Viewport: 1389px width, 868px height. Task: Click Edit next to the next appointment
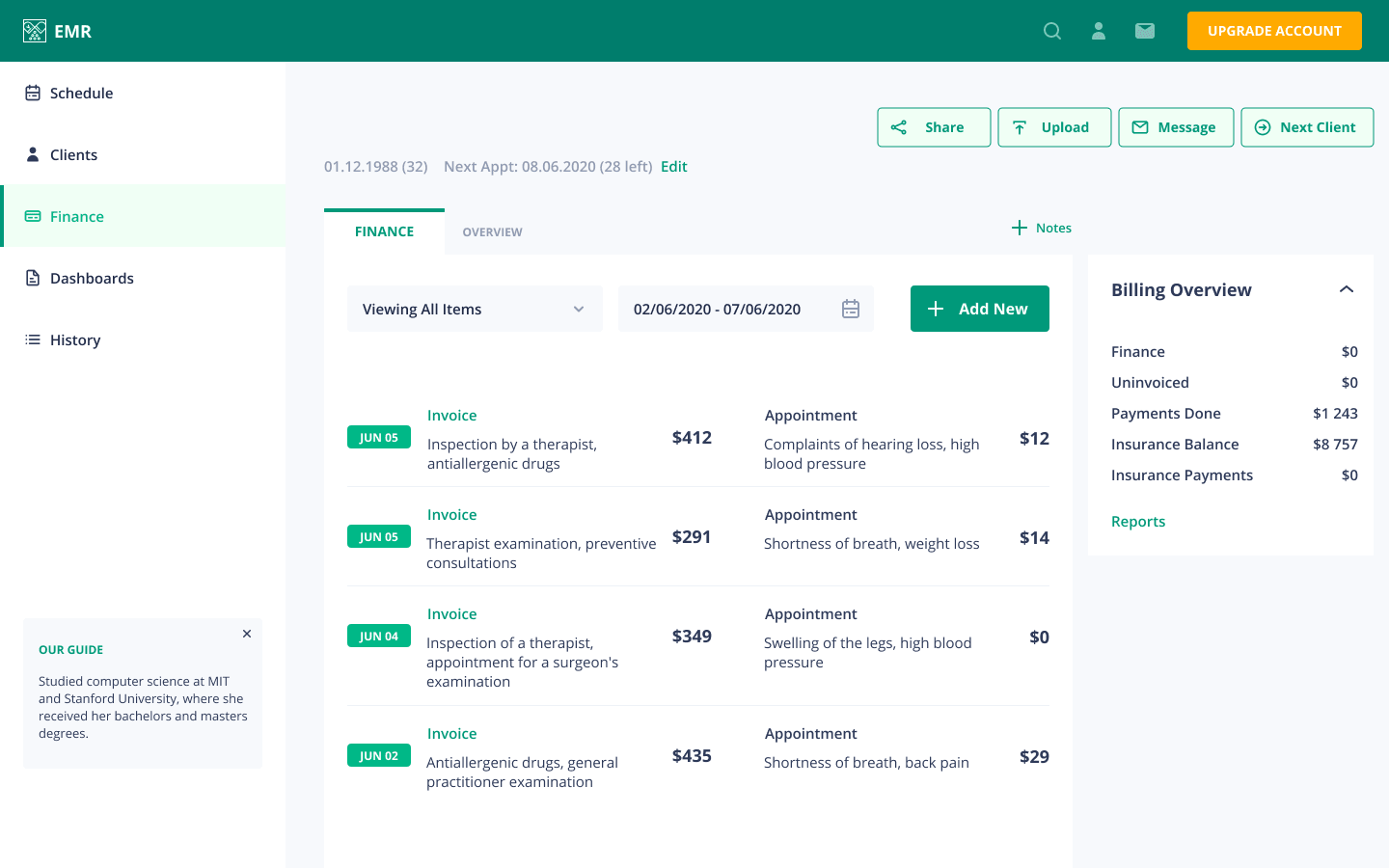tap(673, 166)
